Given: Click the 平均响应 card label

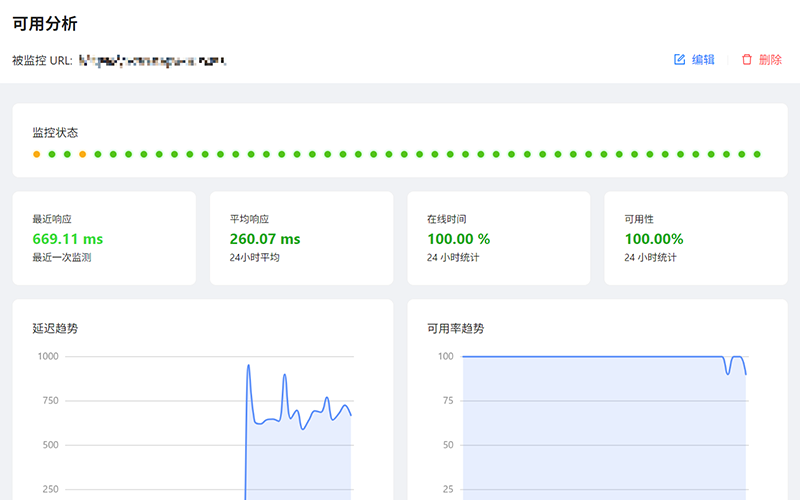Looking at the screenshot, I should pos(249,219).
